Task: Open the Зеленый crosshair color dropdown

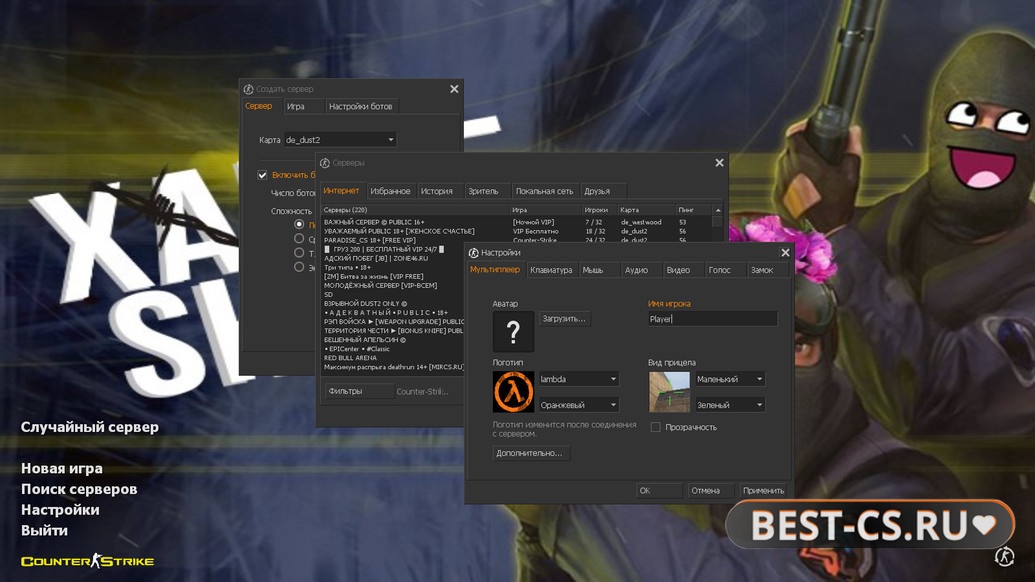Action: pos(729,404)
